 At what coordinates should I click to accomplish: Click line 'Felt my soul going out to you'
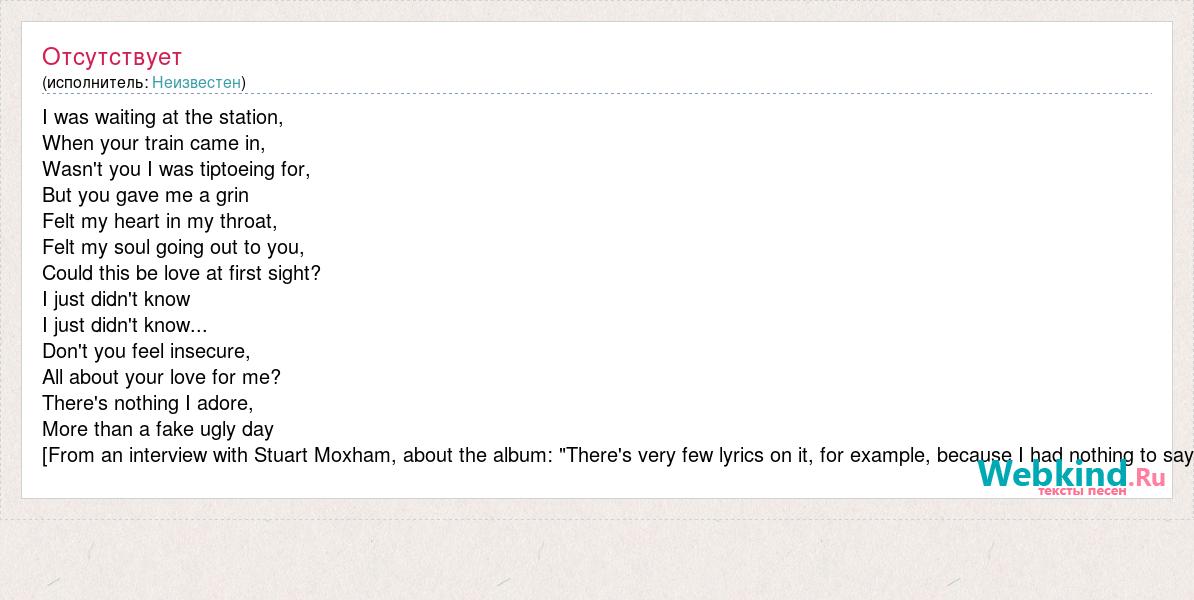[174, 247]
